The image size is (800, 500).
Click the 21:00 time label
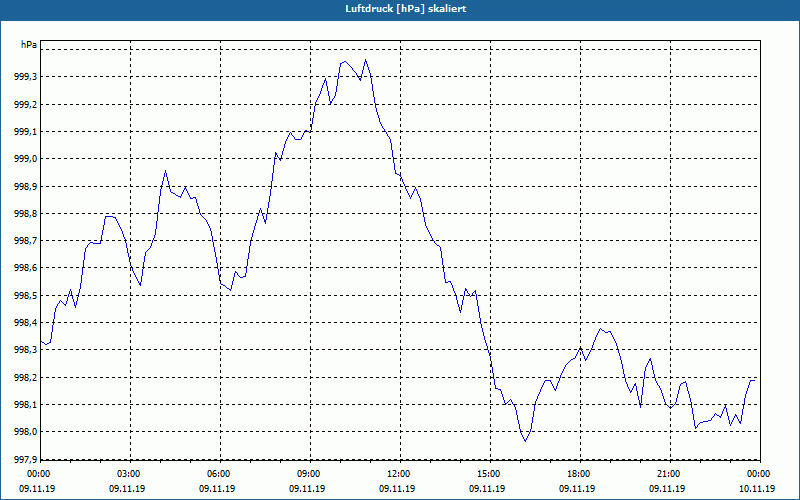pyautogui.click(x=669, y=474)
